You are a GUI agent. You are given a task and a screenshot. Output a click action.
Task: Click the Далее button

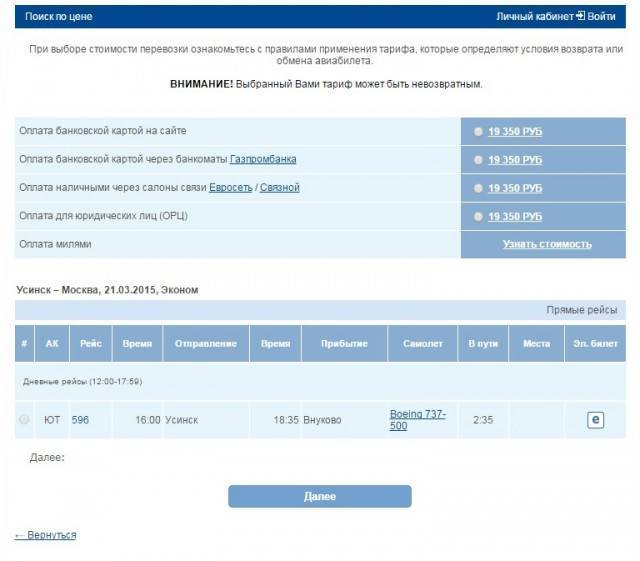point(320,496)
